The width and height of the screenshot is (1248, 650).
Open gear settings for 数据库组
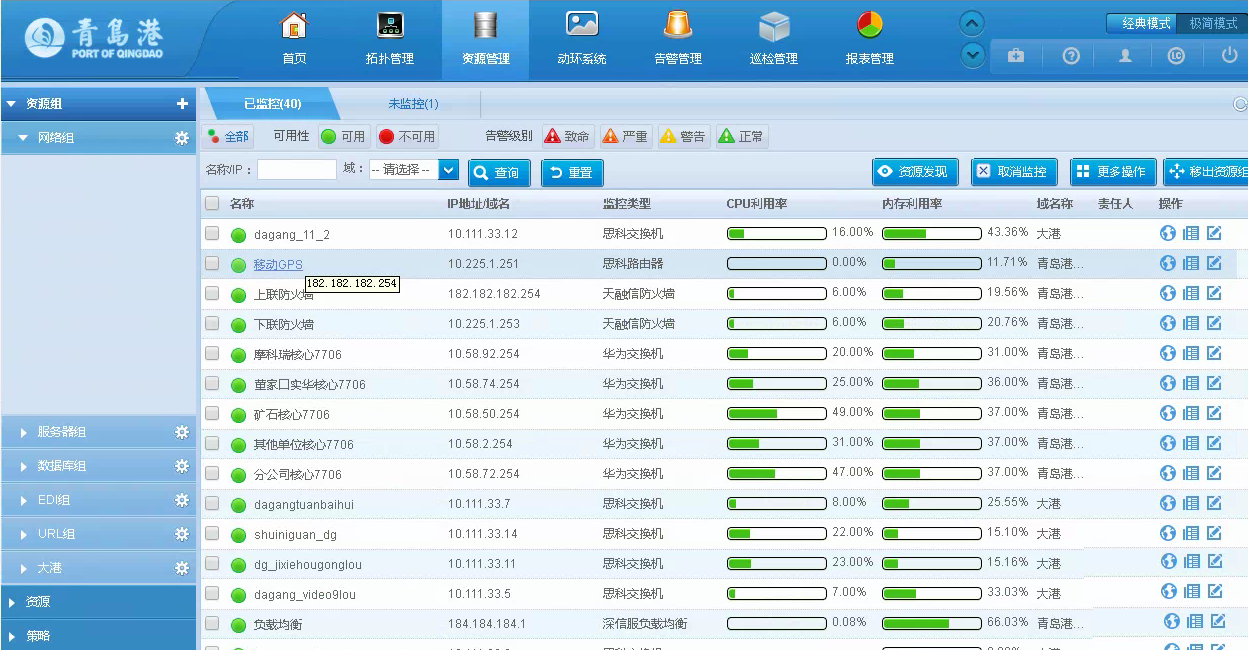point(182,466)
